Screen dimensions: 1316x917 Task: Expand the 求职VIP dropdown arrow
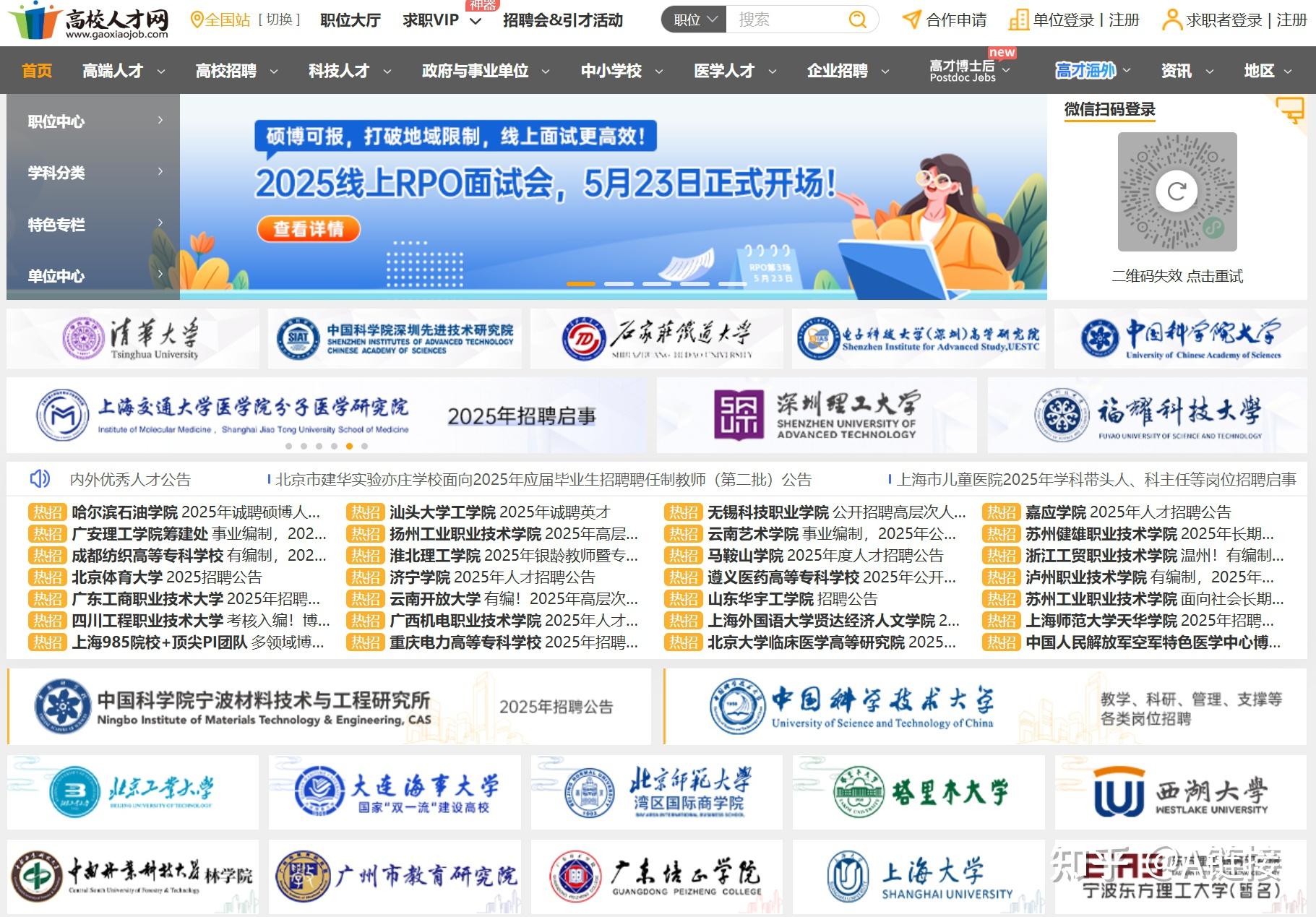point(475,21)
